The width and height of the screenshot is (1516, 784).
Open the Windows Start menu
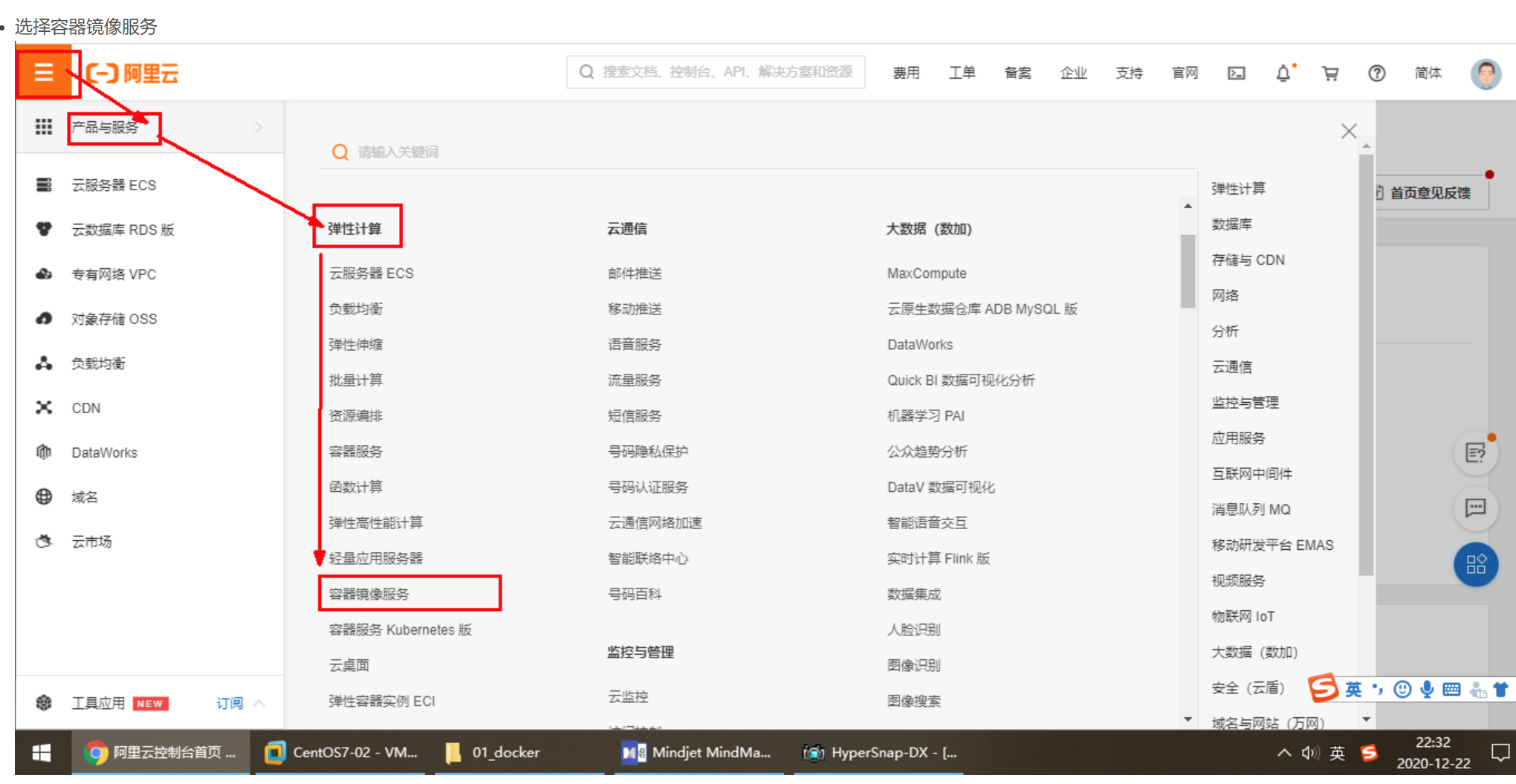click(42, 753)
